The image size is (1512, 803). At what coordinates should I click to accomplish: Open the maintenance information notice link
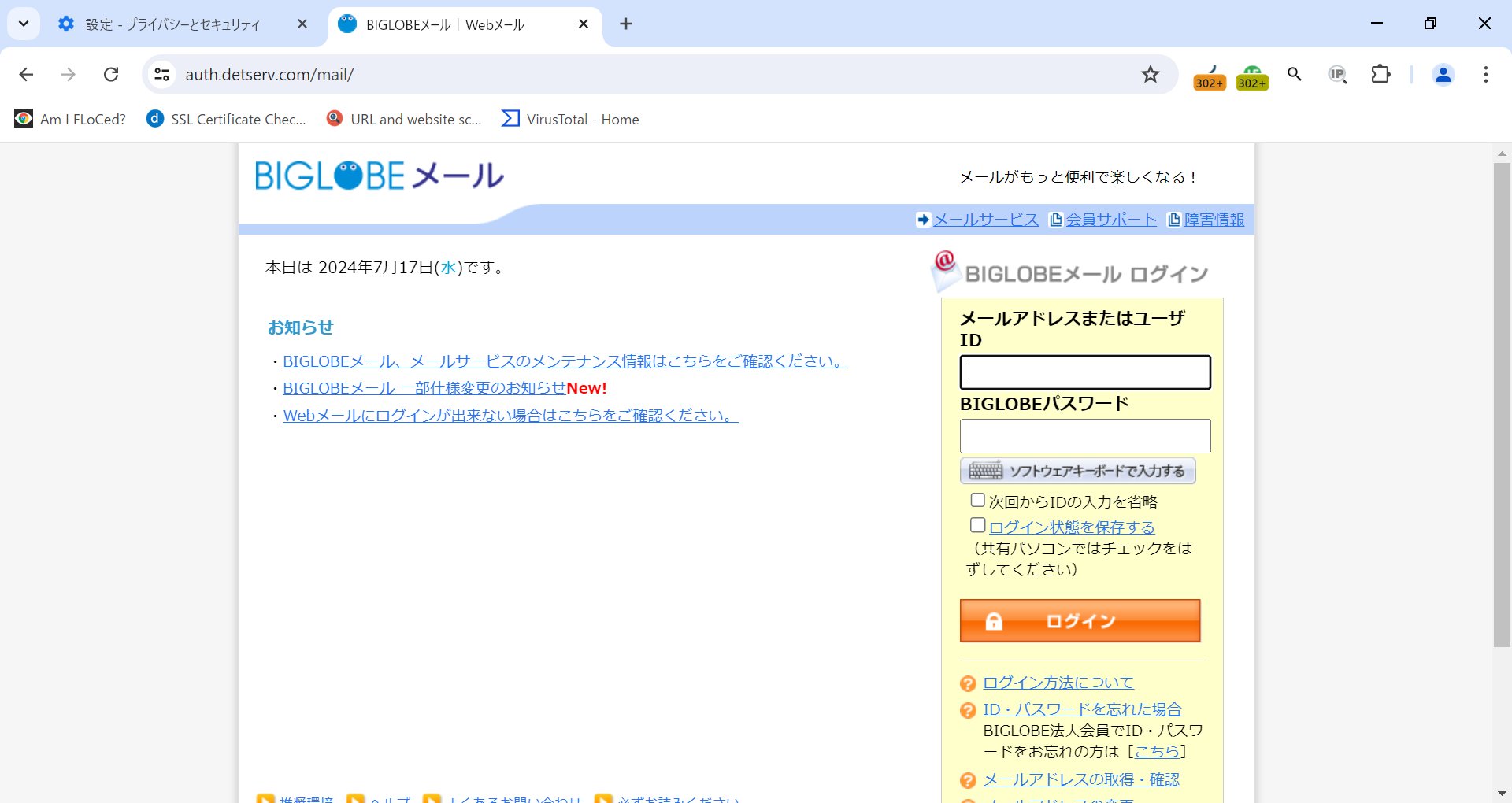pyautogui.click(x=565, y=361)
